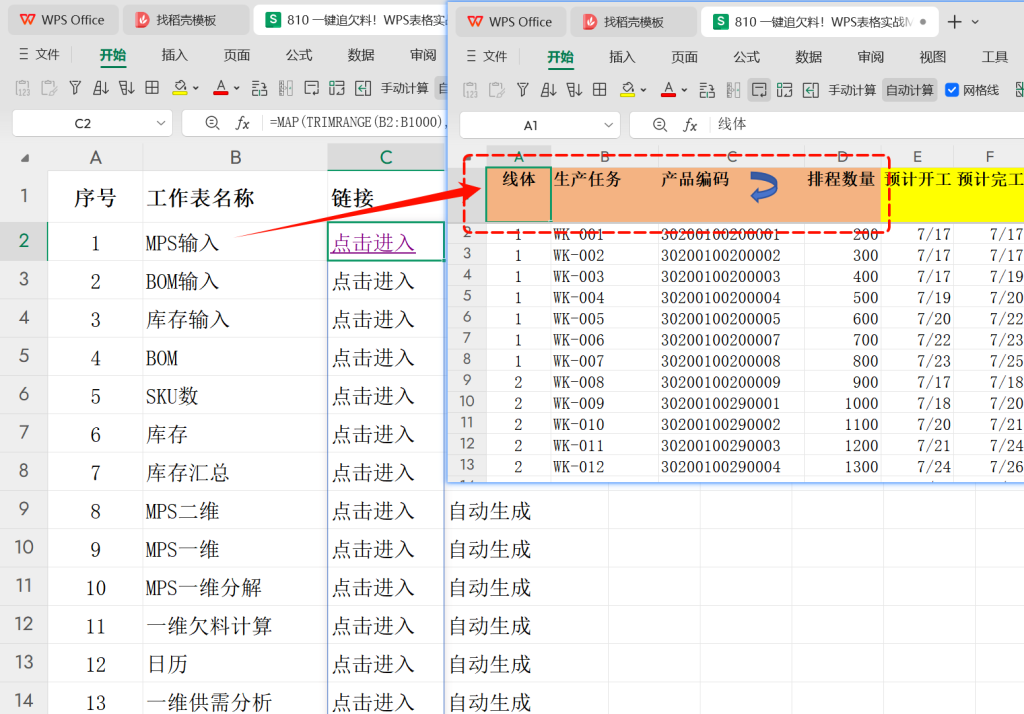Viewport: 1024px width, 714px height.
Task: Click yellow fill color bucket in left window
Action: click(180, 88)
